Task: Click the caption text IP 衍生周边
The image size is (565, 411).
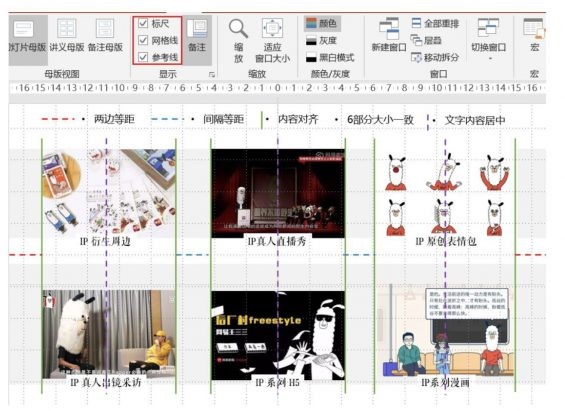Action: coord(105,241)
